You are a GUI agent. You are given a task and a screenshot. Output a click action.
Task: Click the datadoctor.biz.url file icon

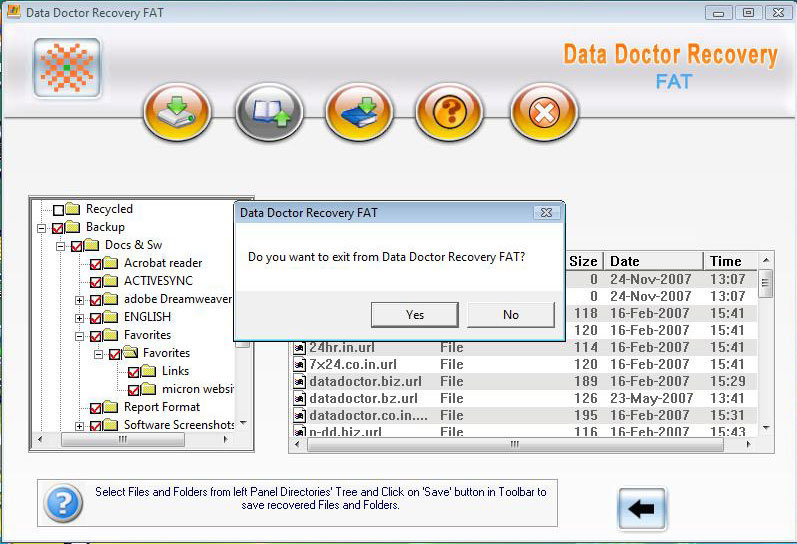tap(299, 381)
